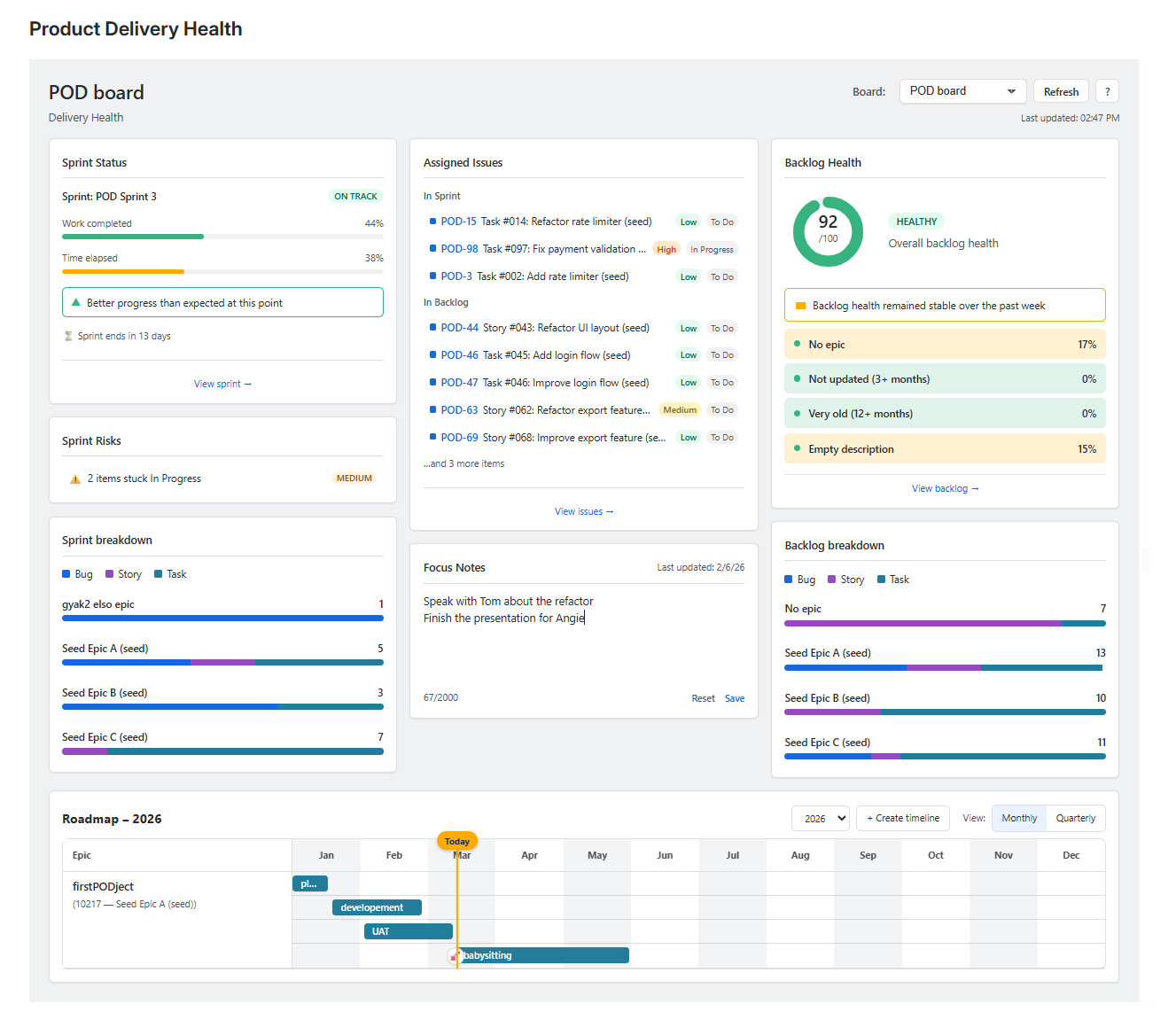Follow the View issues link
The height and width of the screenshot is (1035, 1176).
click(584, 511)
